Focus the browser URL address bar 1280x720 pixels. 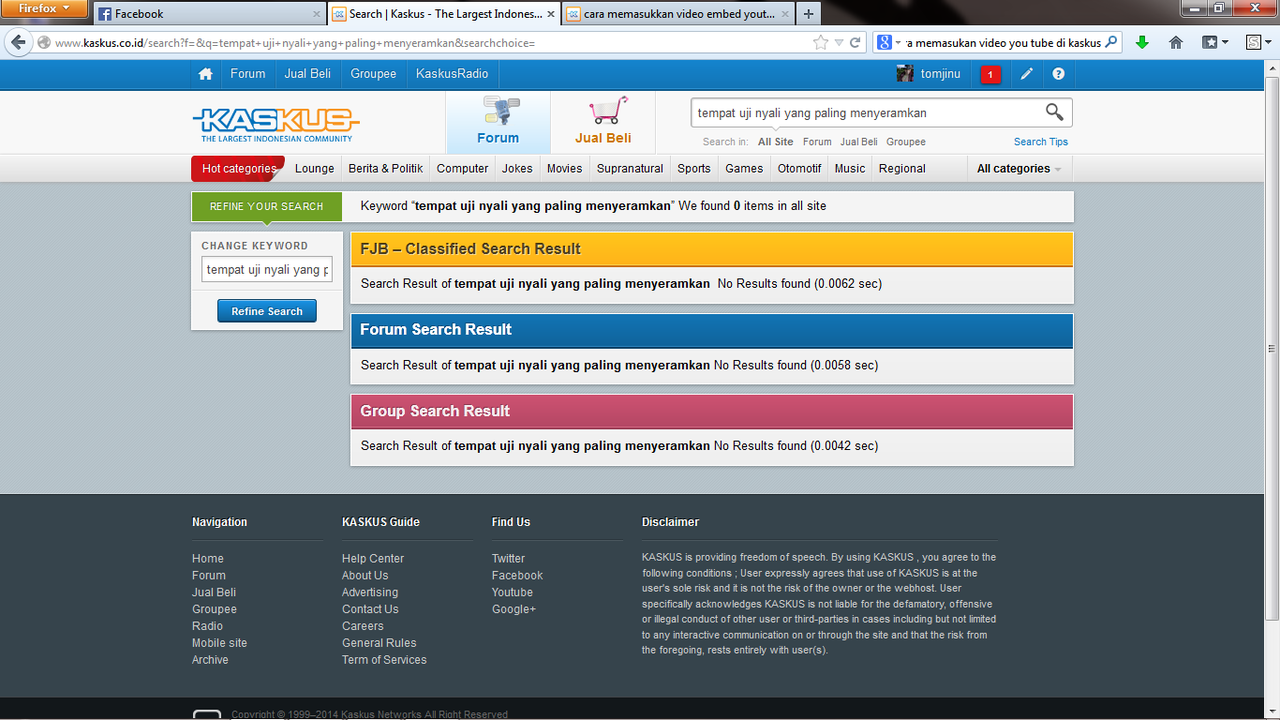coord(430,43)
